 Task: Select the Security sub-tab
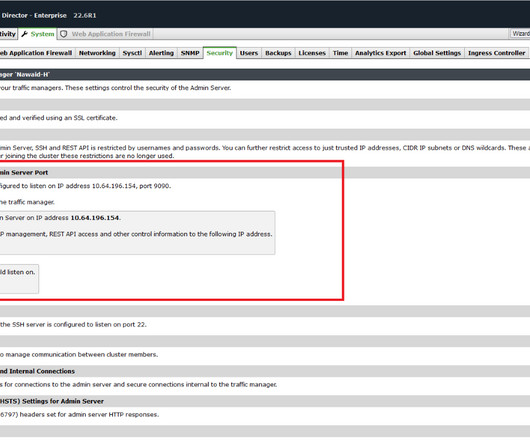click(x=220, y=53)
